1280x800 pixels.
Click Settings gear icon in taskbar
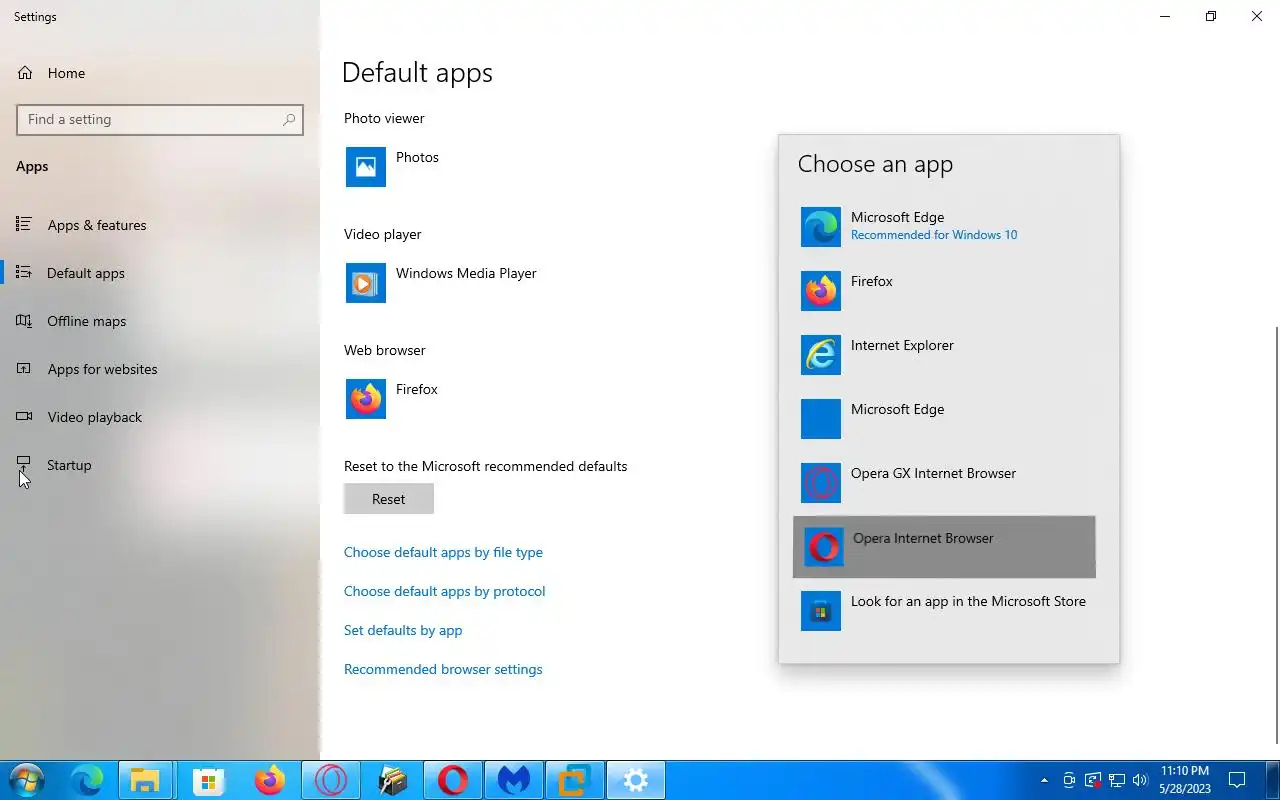pyautogui.click(x=636, y=780)
